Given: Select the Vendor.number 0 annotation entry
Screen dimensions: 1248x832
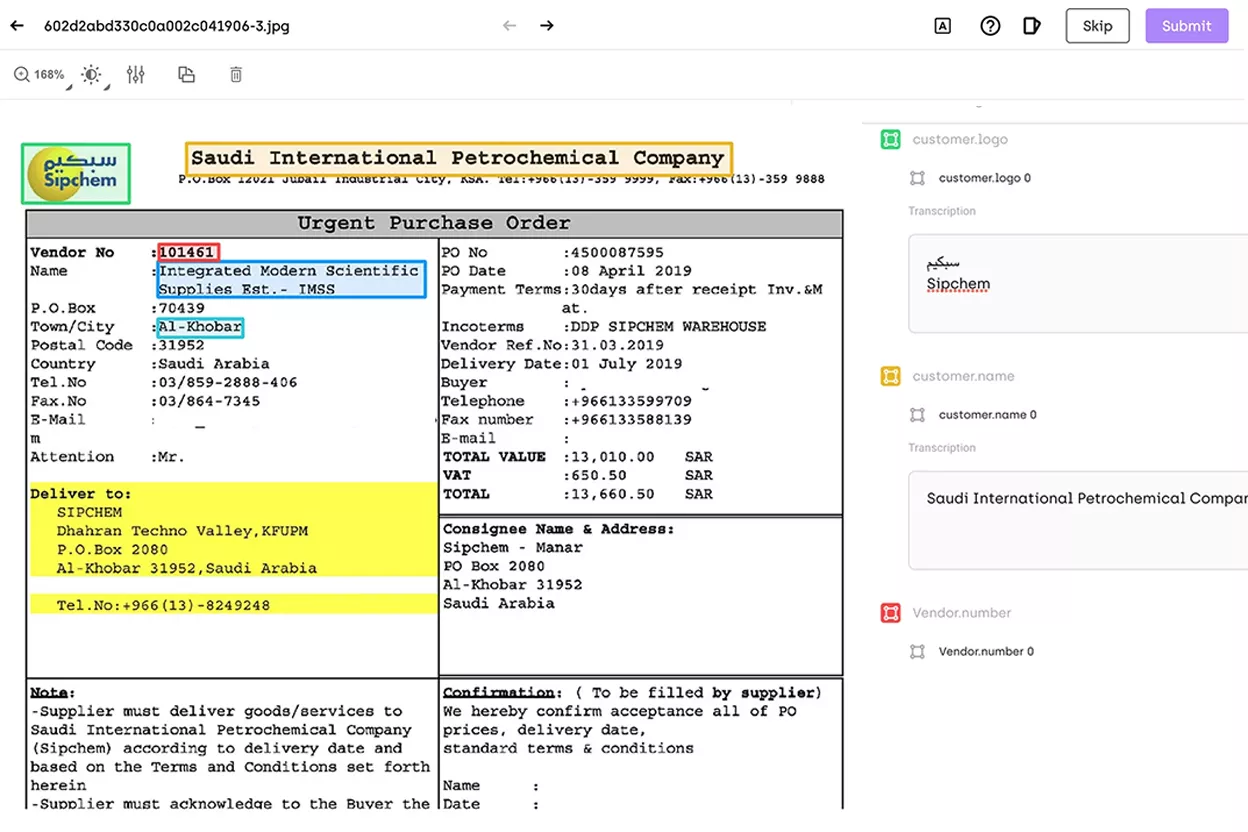Looking at the screenshot, I should click(988, 651).
